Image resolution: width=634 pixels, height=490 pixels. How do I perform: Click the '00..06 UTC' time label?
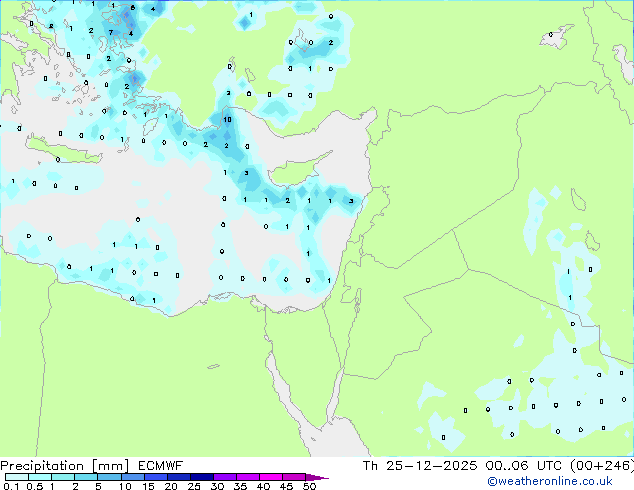[x=524, y=466]
